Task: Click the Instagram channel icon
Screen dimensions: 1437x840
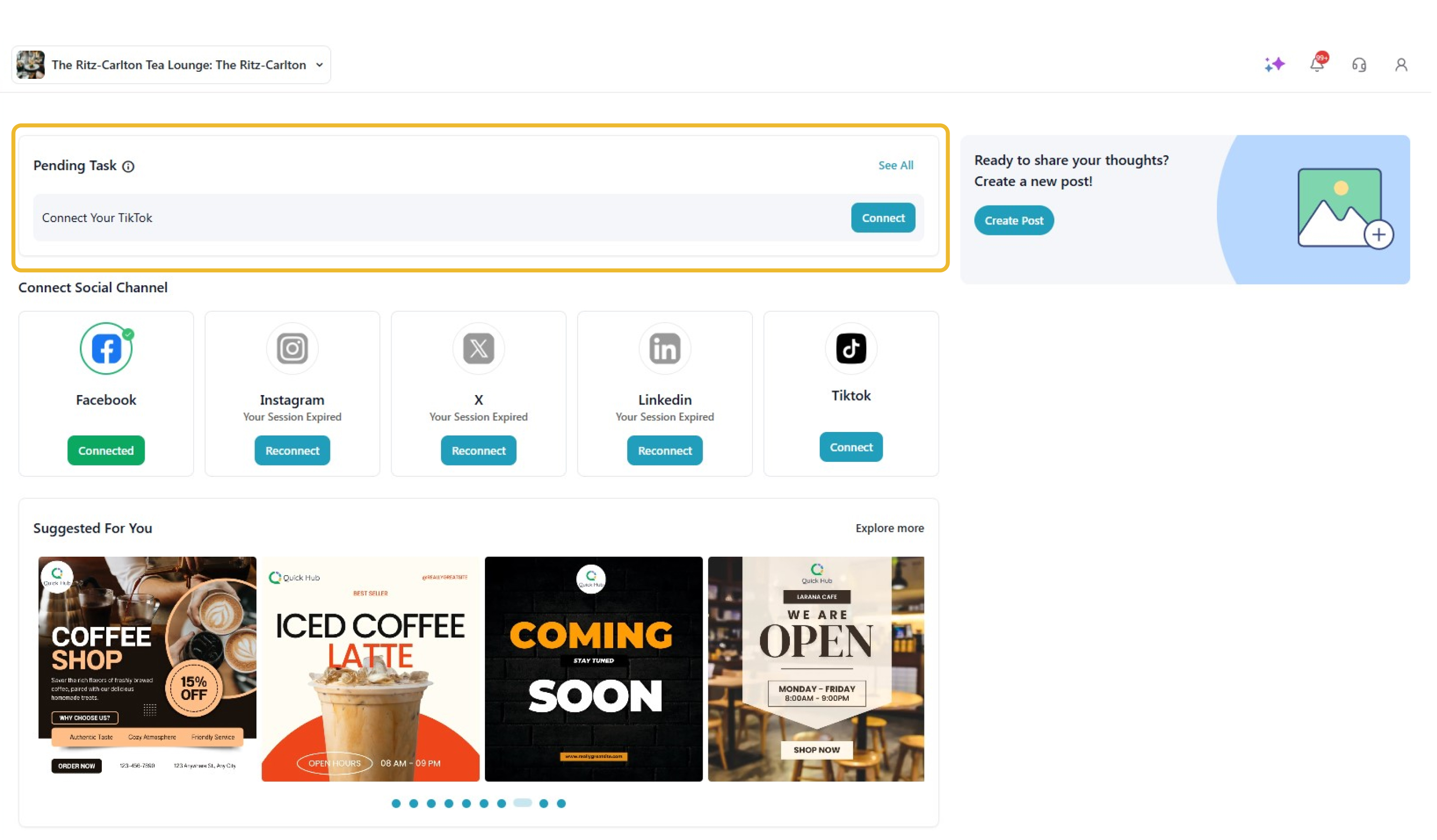Action: 293,349
